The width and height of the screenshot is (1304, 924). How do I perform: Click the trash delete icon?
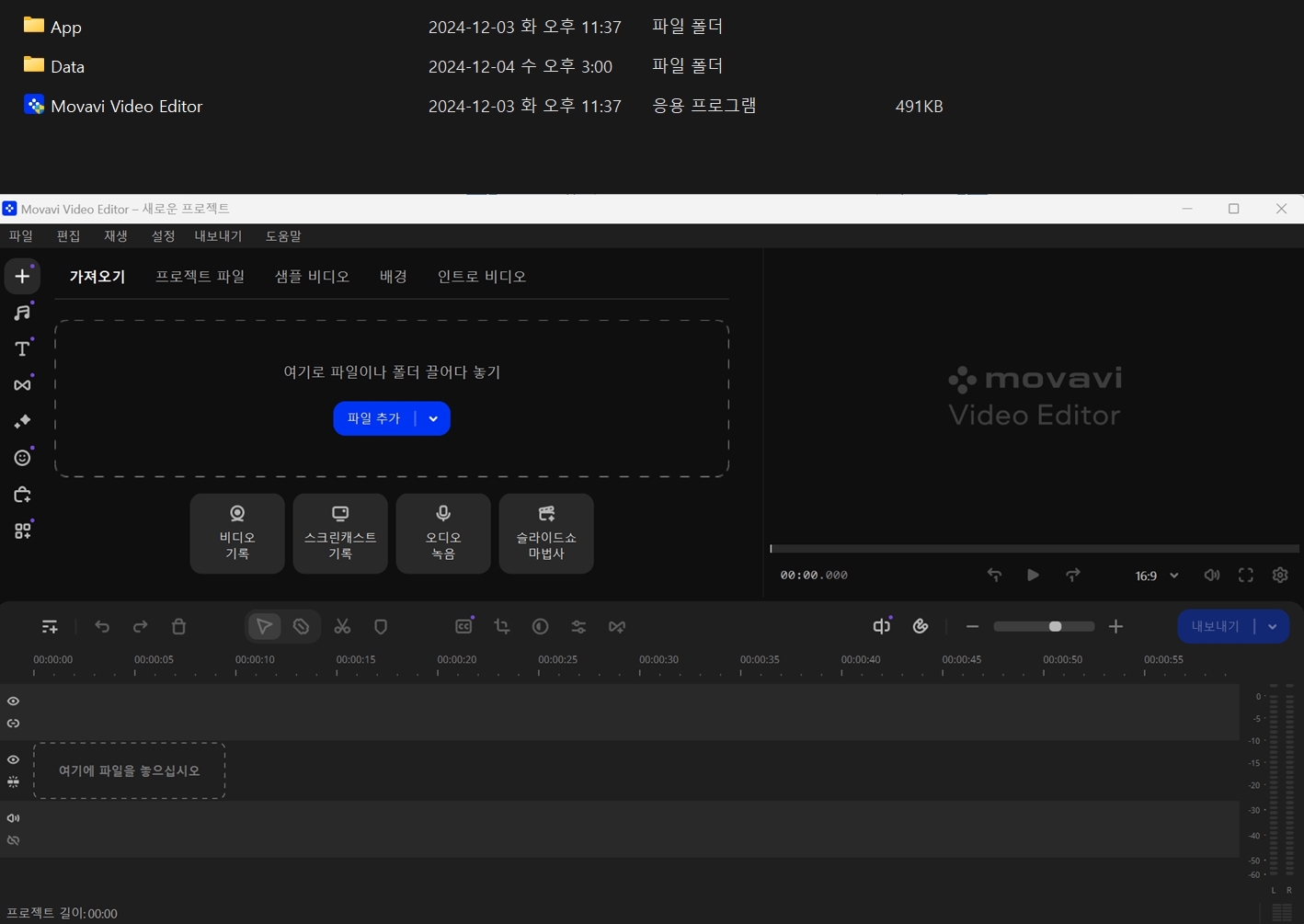coord(179,626)
